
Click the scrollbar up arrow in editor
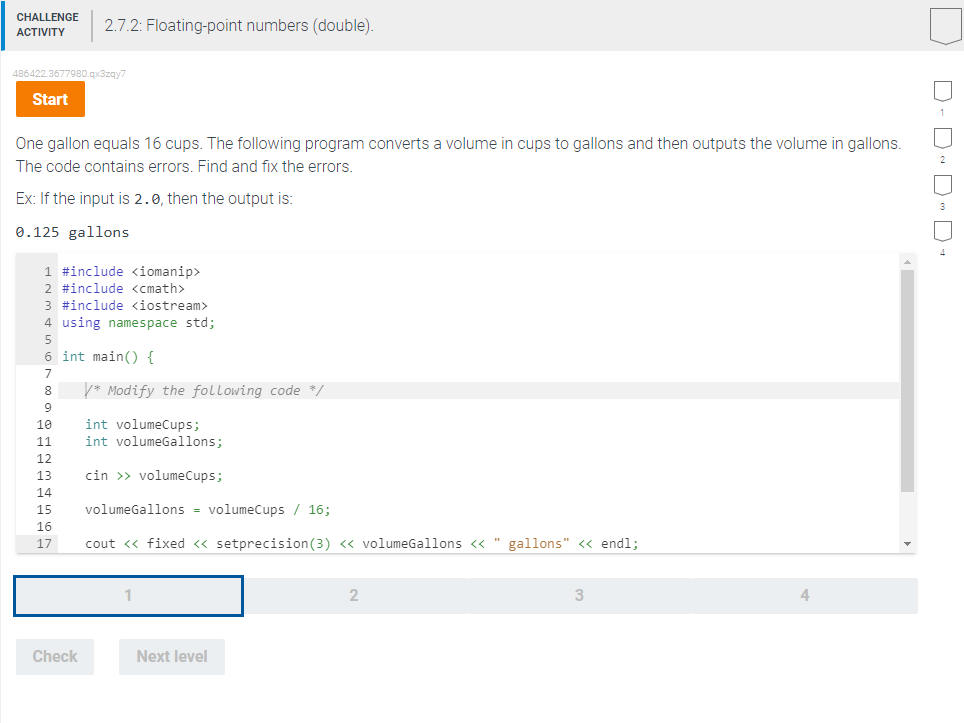pos(906,262)
